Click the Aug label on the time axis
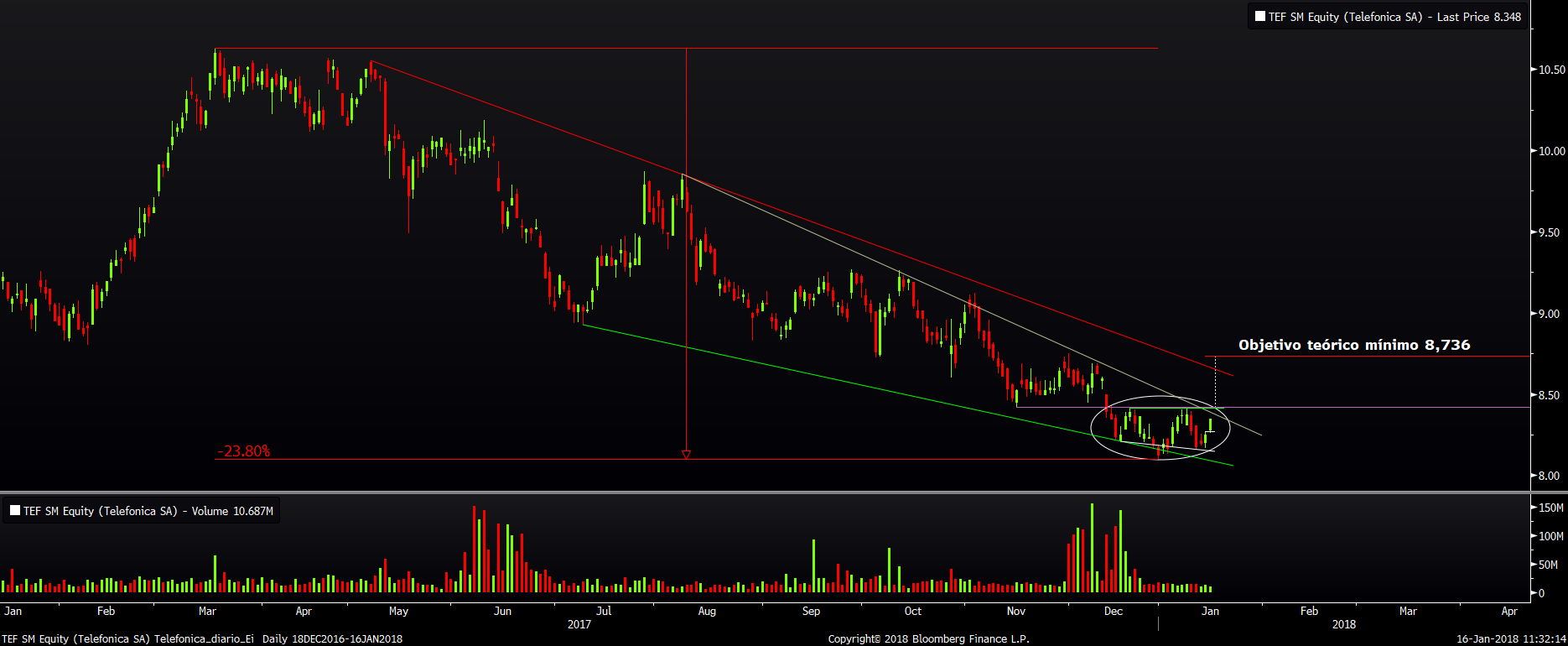The height and width of the screenshot is (646, 1568). click(x=707, y=612)
